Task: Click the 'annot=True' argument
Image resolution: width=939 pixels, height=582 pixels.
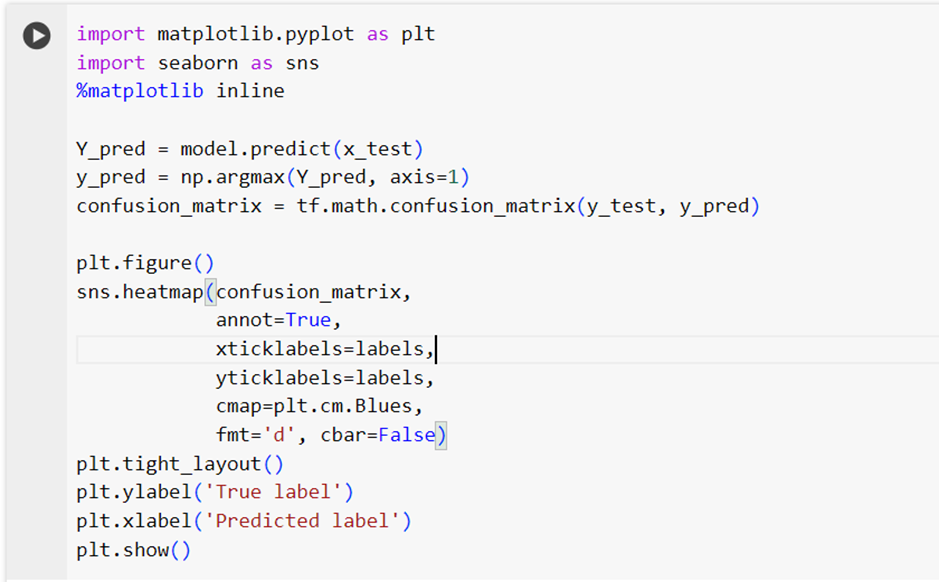Action: pyautogui.click(x=278, y=322)
